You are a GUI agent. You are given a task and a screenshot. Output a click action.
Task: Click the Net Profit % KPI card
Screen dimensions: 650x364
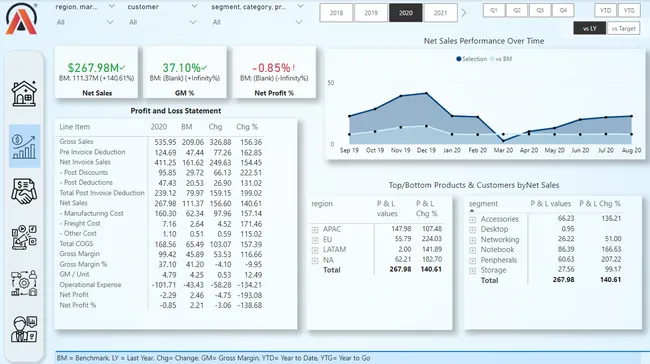(274, 72)
